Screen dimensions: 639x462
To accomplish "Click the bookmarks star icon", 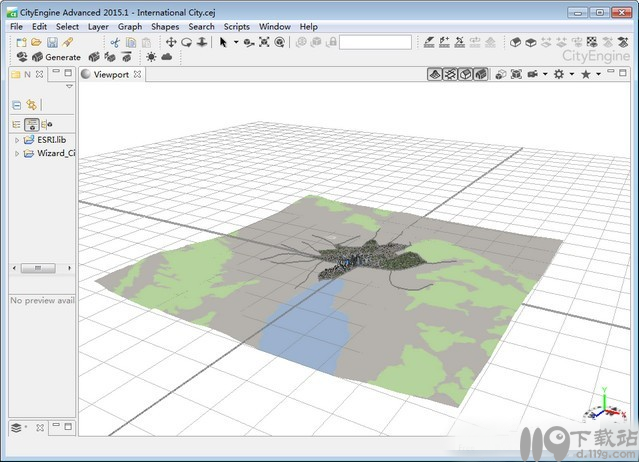I will [586, 74].
